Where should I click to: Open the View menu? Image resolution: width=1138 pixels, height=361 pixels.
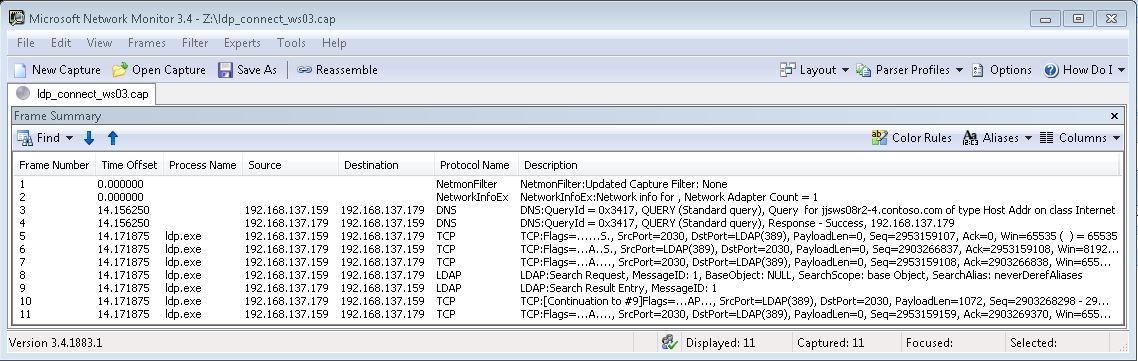click(x=99, y=43)
